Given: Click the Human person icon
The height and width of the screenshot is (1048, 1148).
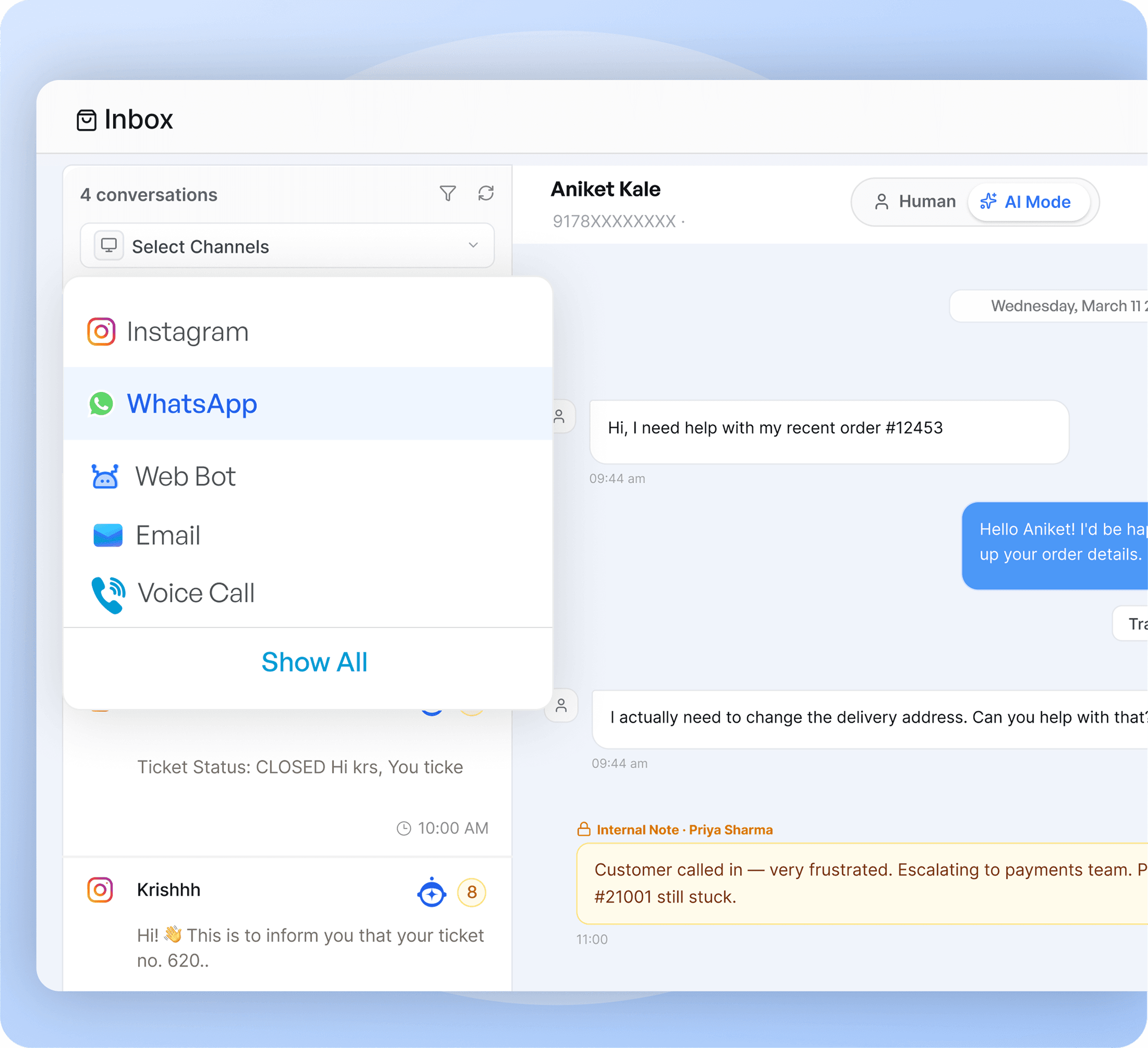Looking at the screenshot, I should tap(881, 201).
